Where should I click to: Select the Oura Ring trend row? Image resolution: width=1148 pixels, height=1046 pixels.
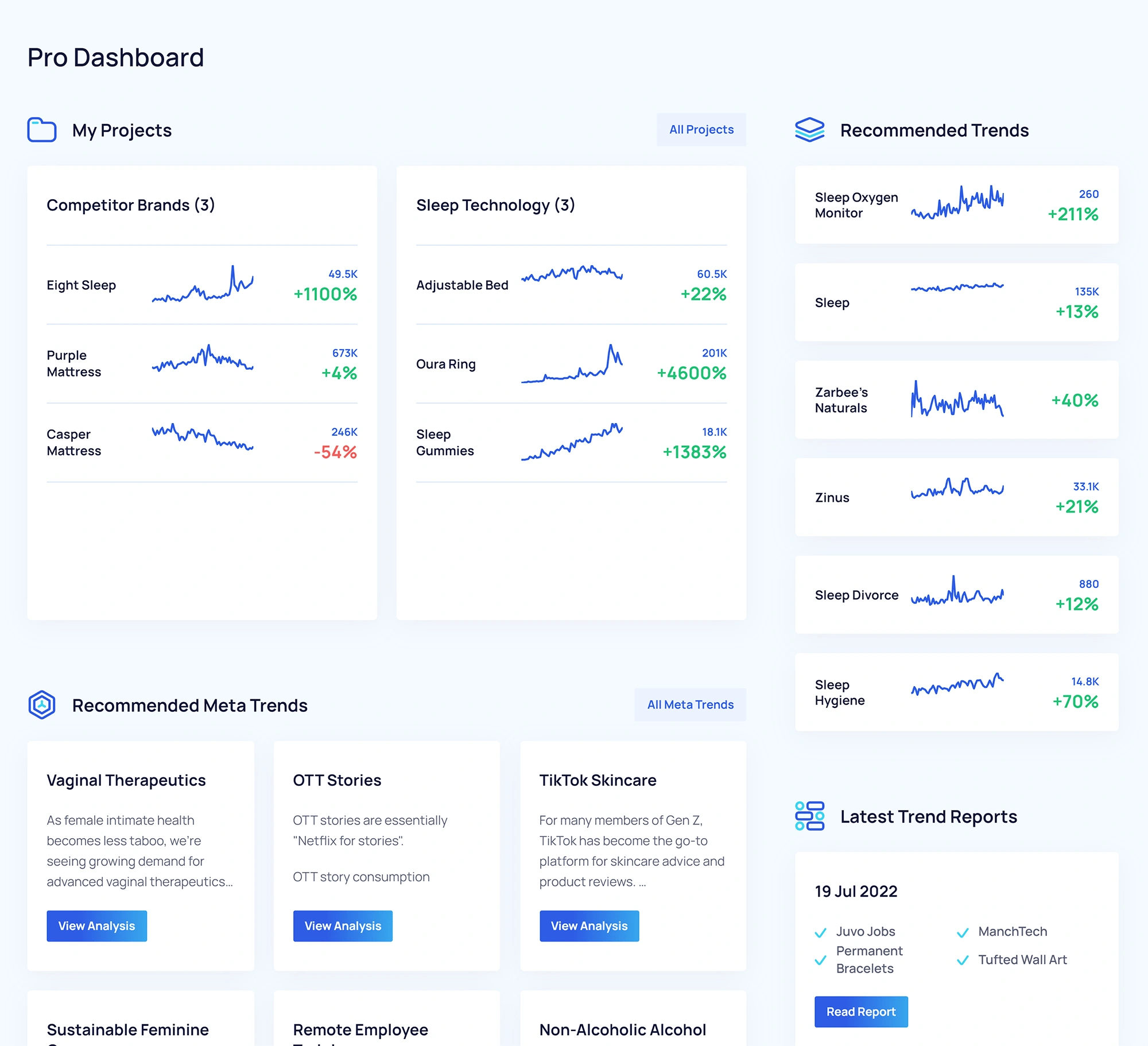571,364
